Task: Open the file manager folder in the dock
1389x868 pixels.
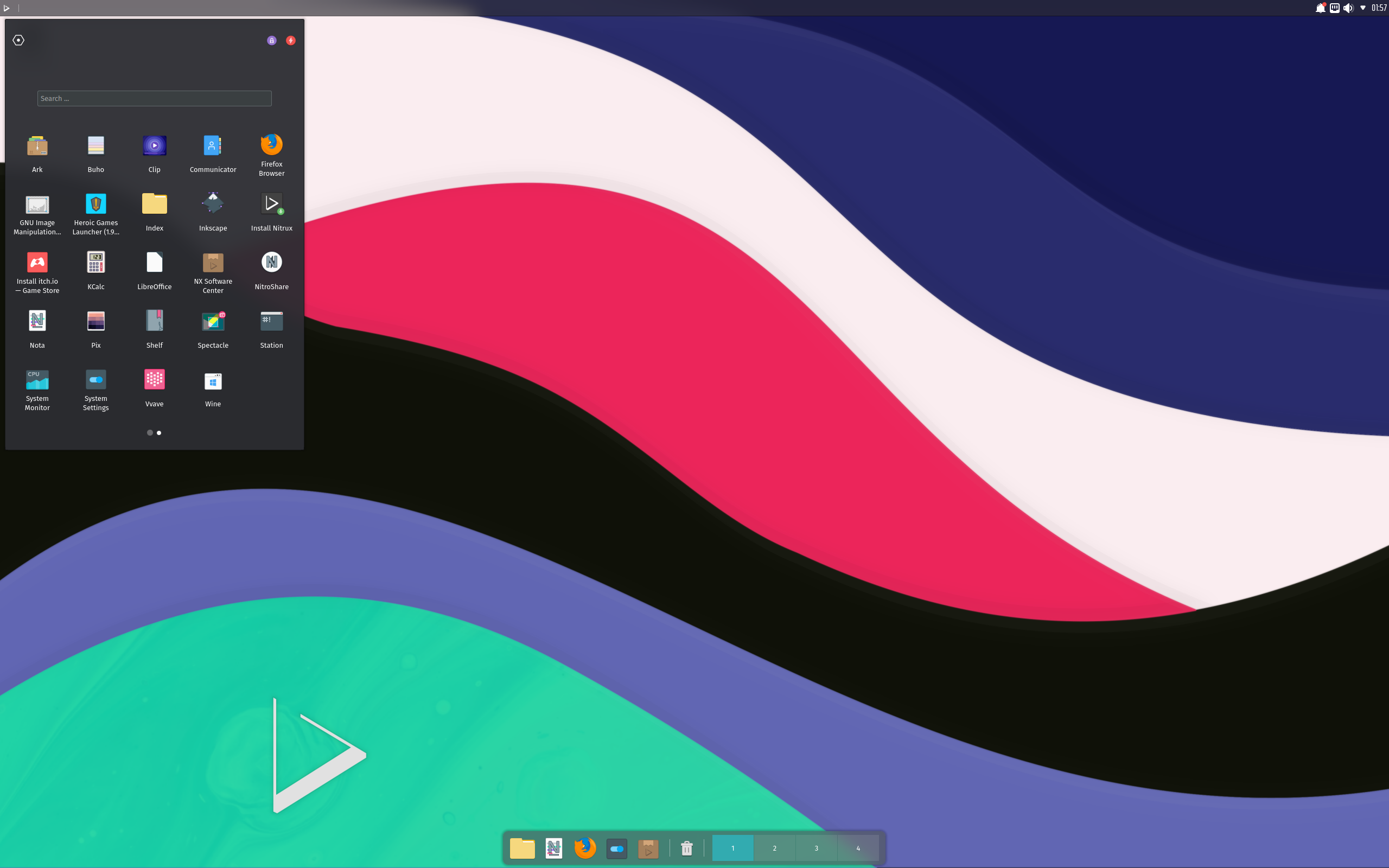Action: point(523,848)
